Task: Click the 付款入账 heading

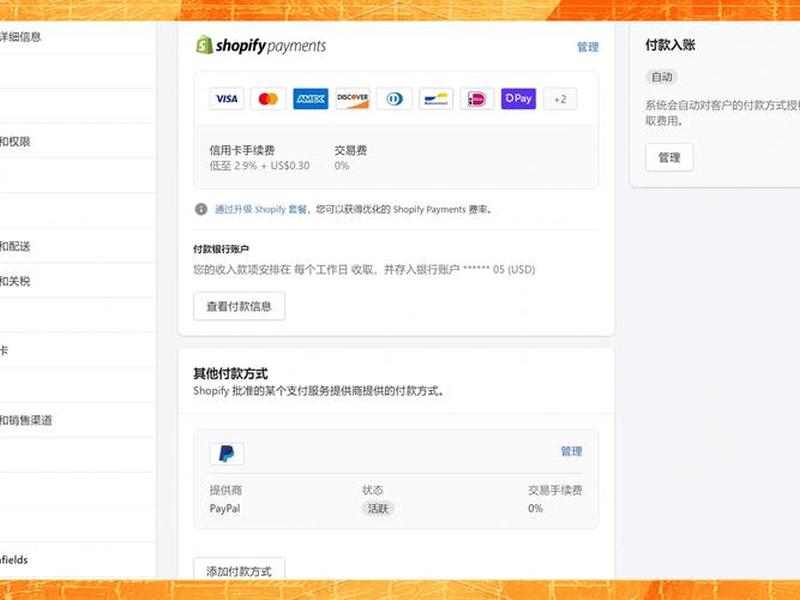Action: pyautogui.click(x=670, y=45)
